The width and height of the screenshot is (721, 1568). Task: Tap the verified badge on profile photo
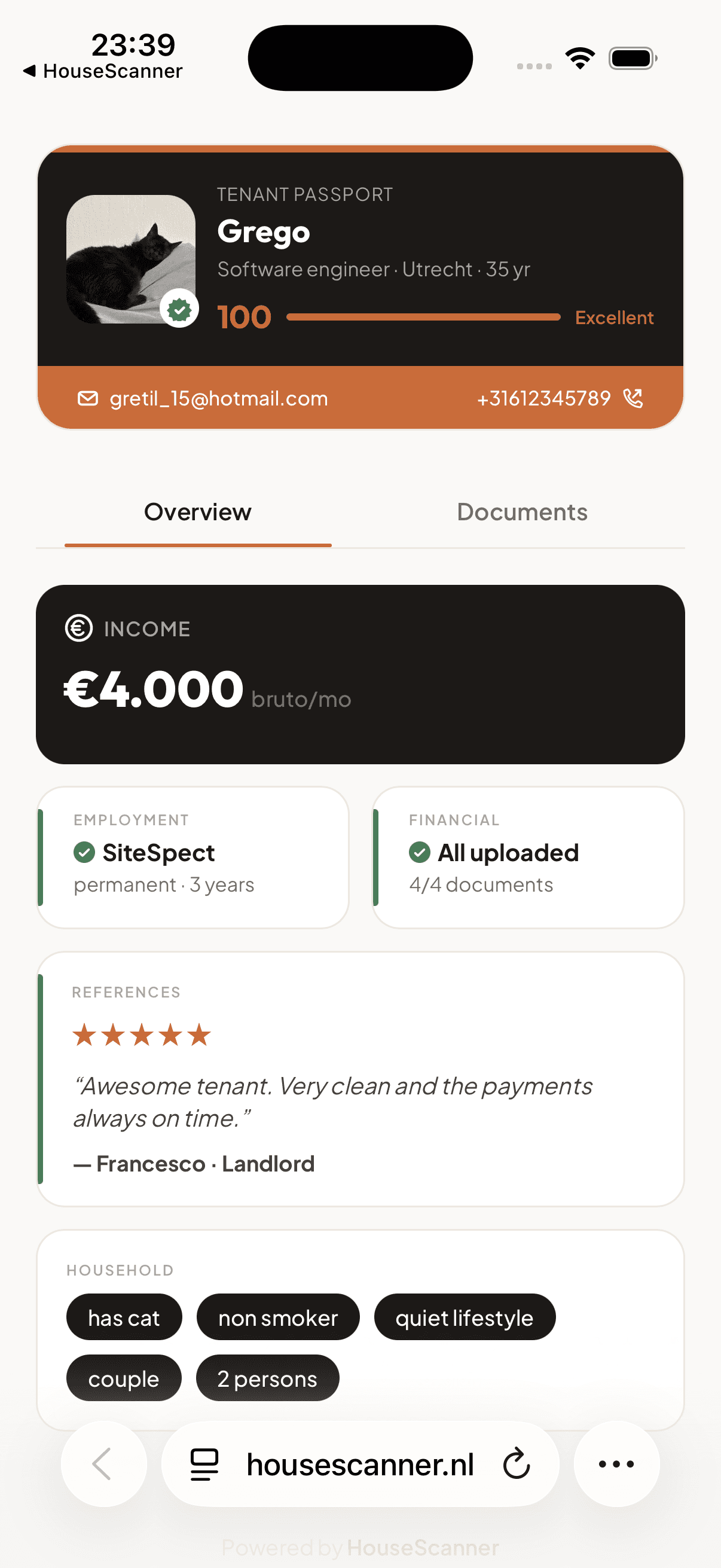[x=179, y=309]
